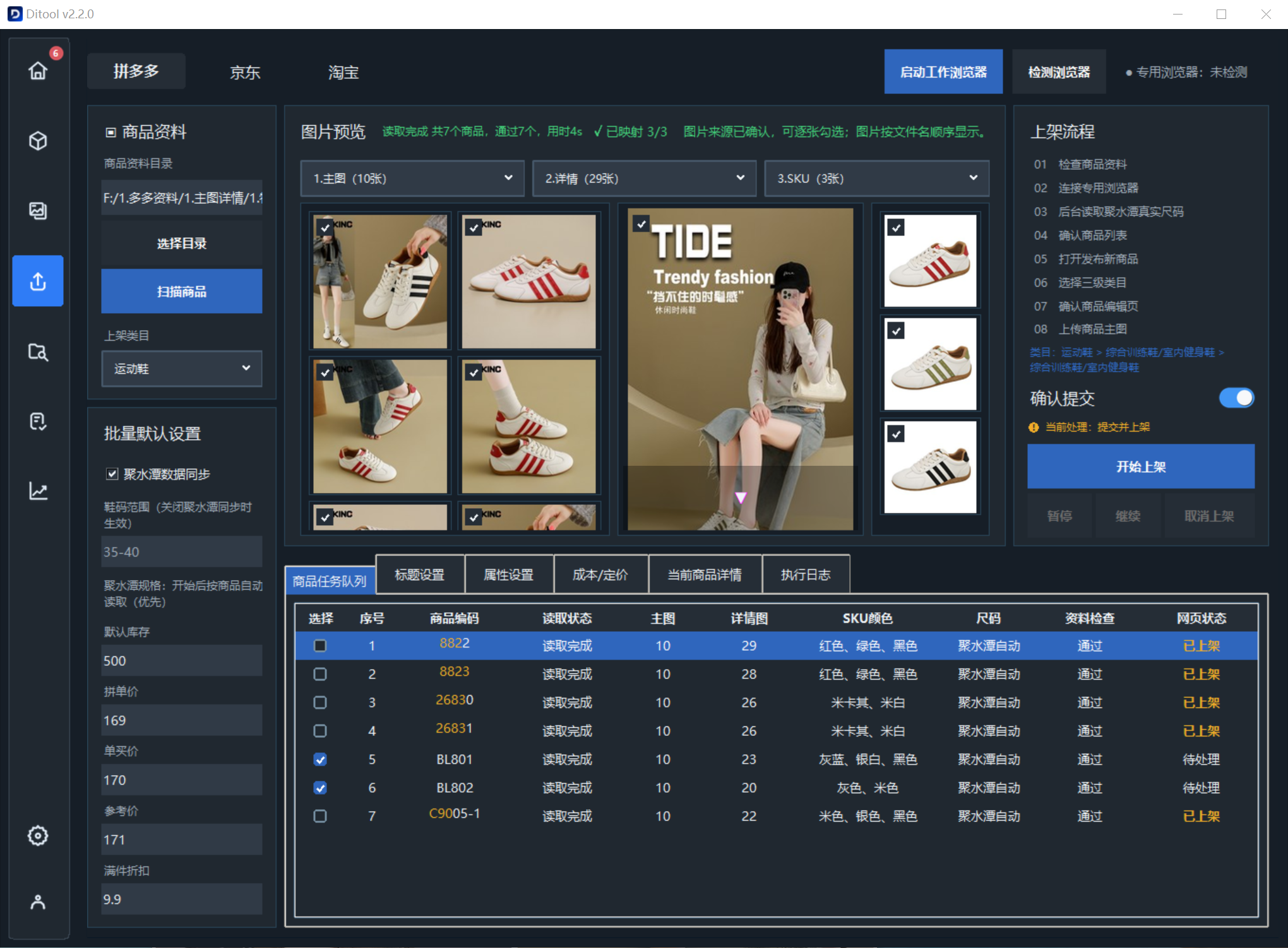Open the 标题设置 tab
The image size is (1288, 948).
pyautogui.click(x=420, y=574)
